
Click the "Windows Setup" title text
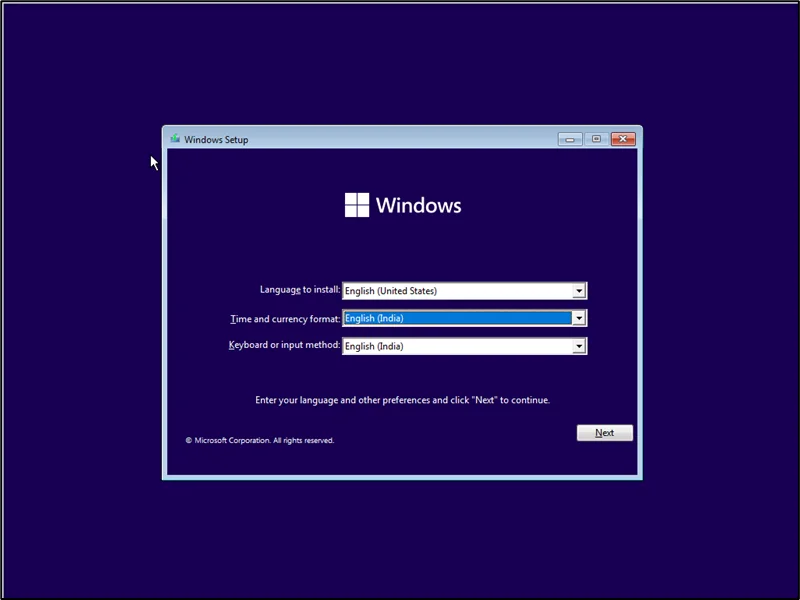point(216,140)
